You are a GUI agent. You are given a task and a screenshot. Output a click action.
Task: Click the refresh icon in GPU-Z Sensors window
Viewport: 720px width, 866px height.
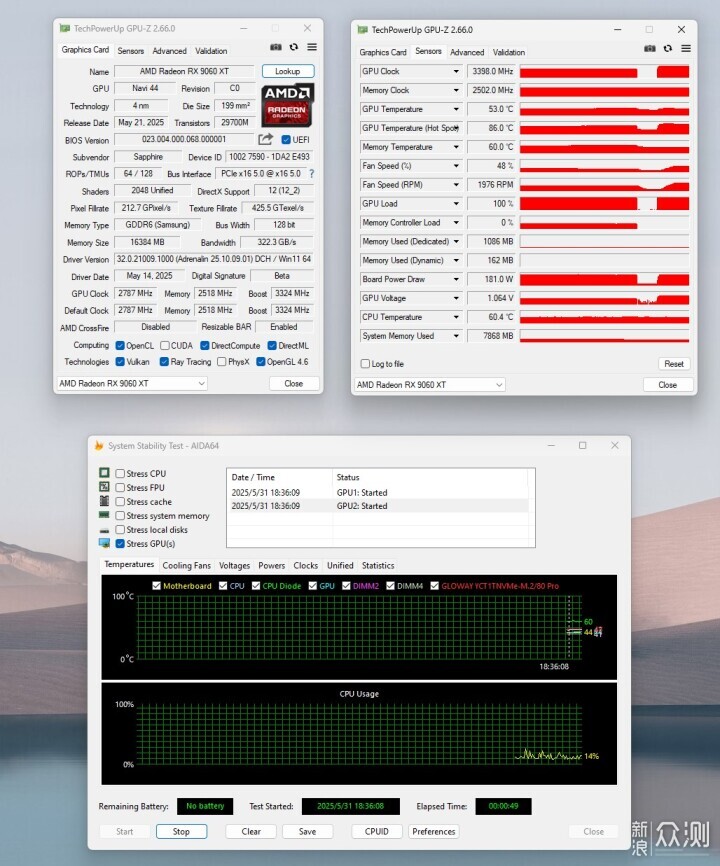[x=668, y=49]
